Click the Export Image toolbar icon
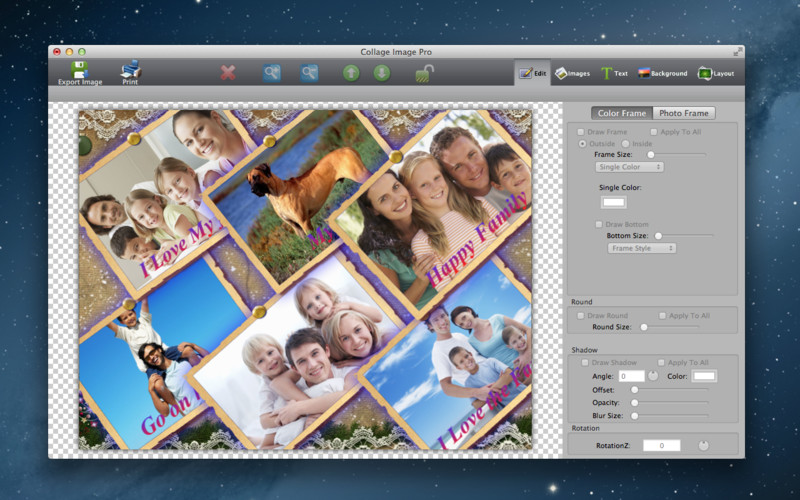 pos(79,71)
